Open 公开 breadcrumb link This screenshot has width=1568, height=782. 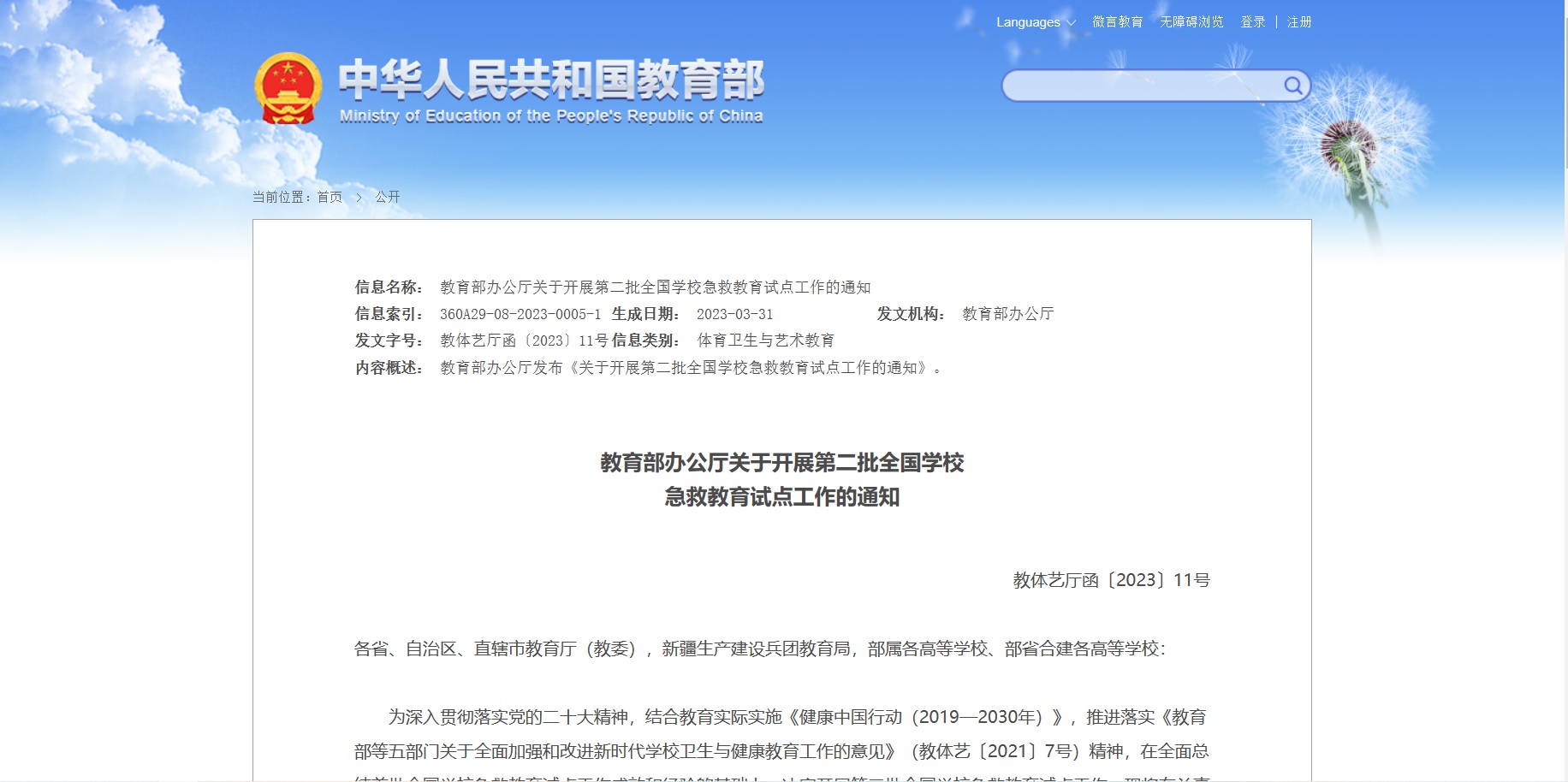click(x=387, y=197)
